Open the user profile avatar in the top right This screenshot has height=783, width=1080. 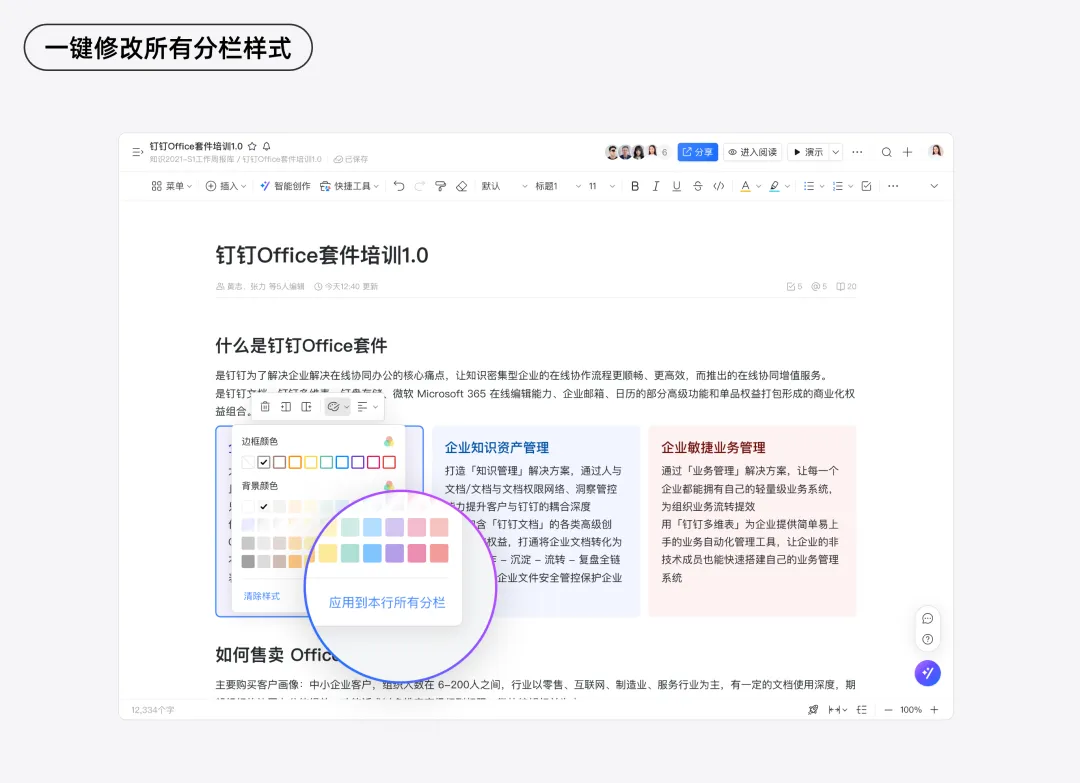pos(935,152)
